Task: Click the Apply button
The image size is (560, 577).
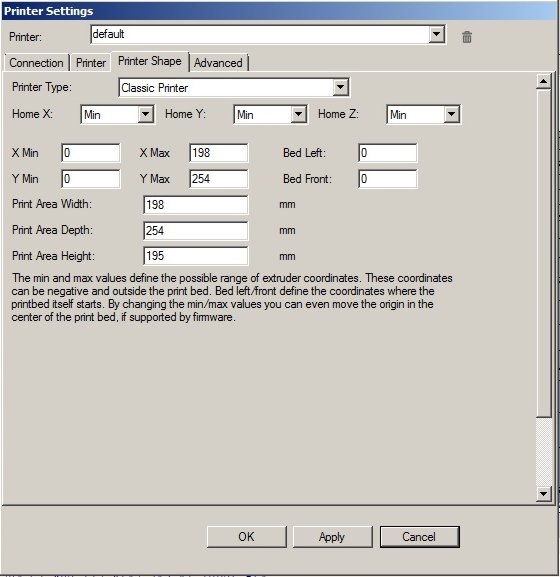Action: coord(332,537)
